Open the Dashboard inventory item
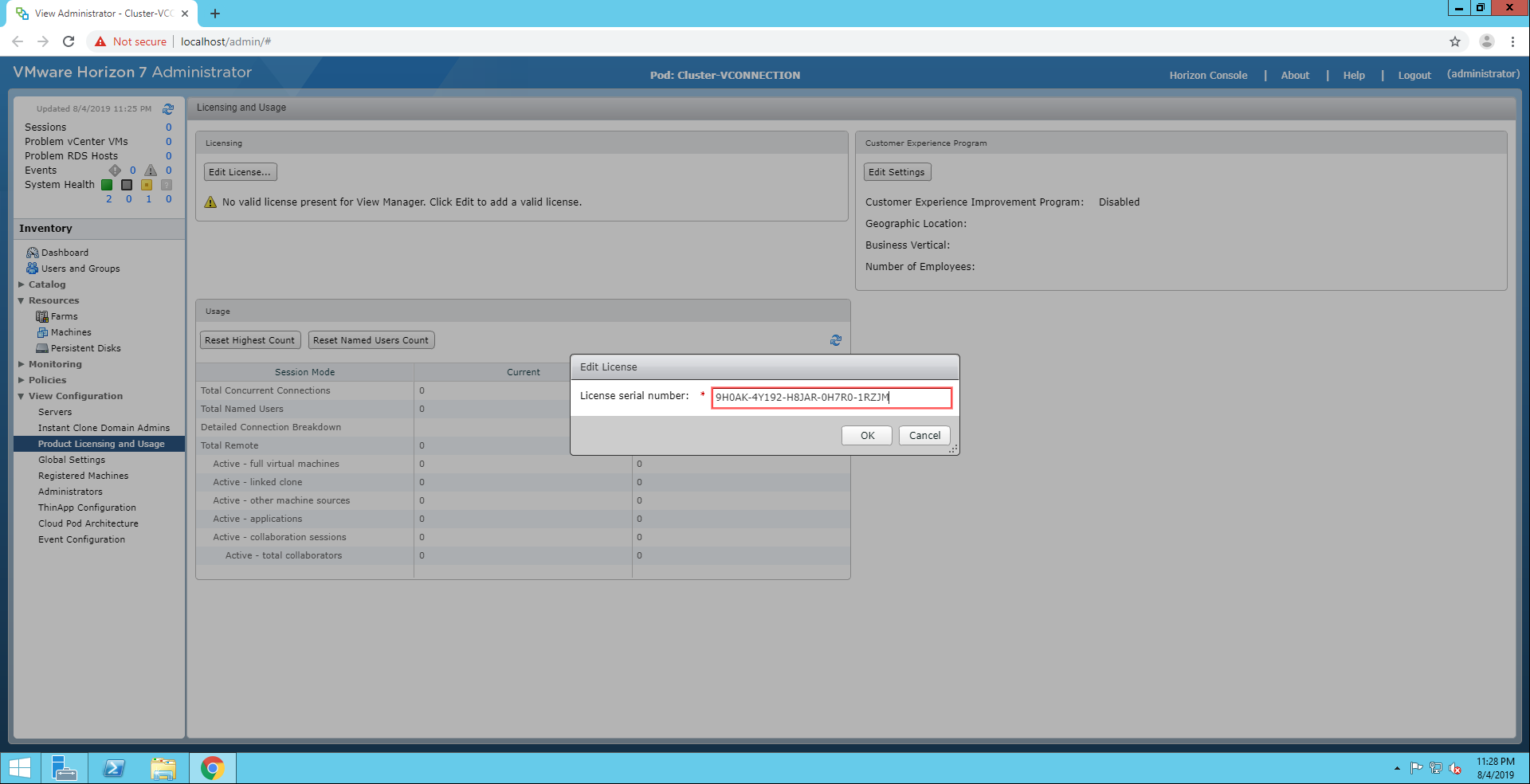This screenshot has height=784, width=1530. 65,253
